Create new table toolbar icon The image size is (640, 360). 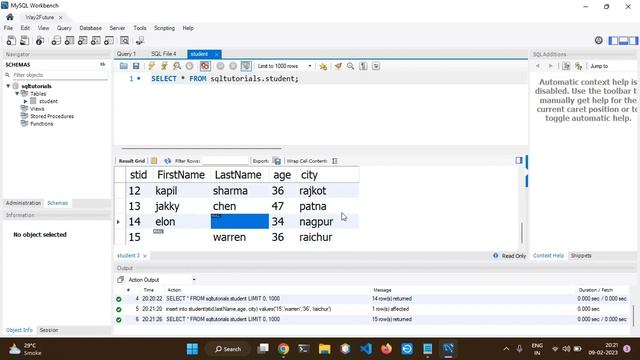tap(69, 40)
